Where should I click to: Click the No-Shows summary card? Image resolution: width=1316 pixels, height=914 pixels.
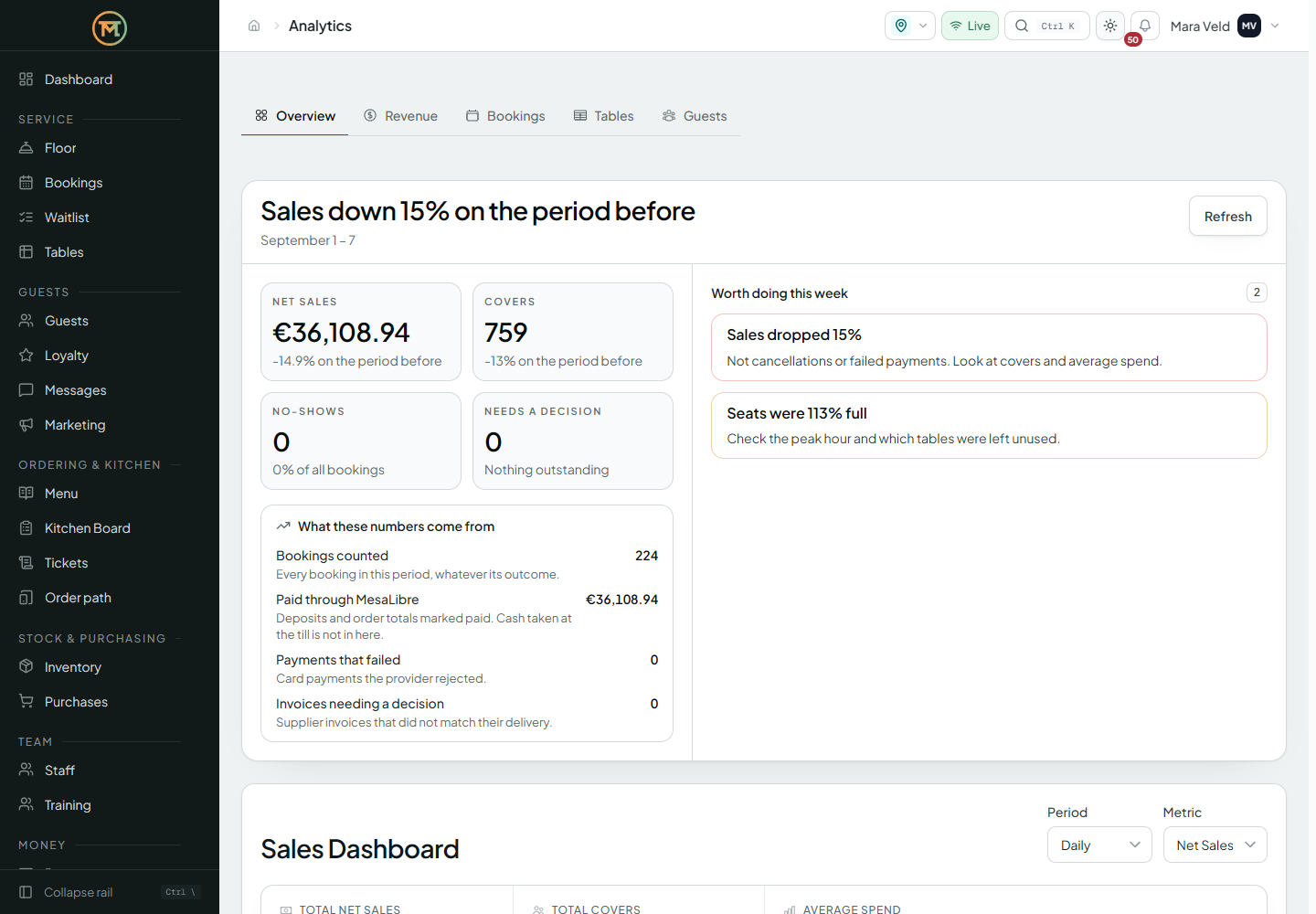361,441
